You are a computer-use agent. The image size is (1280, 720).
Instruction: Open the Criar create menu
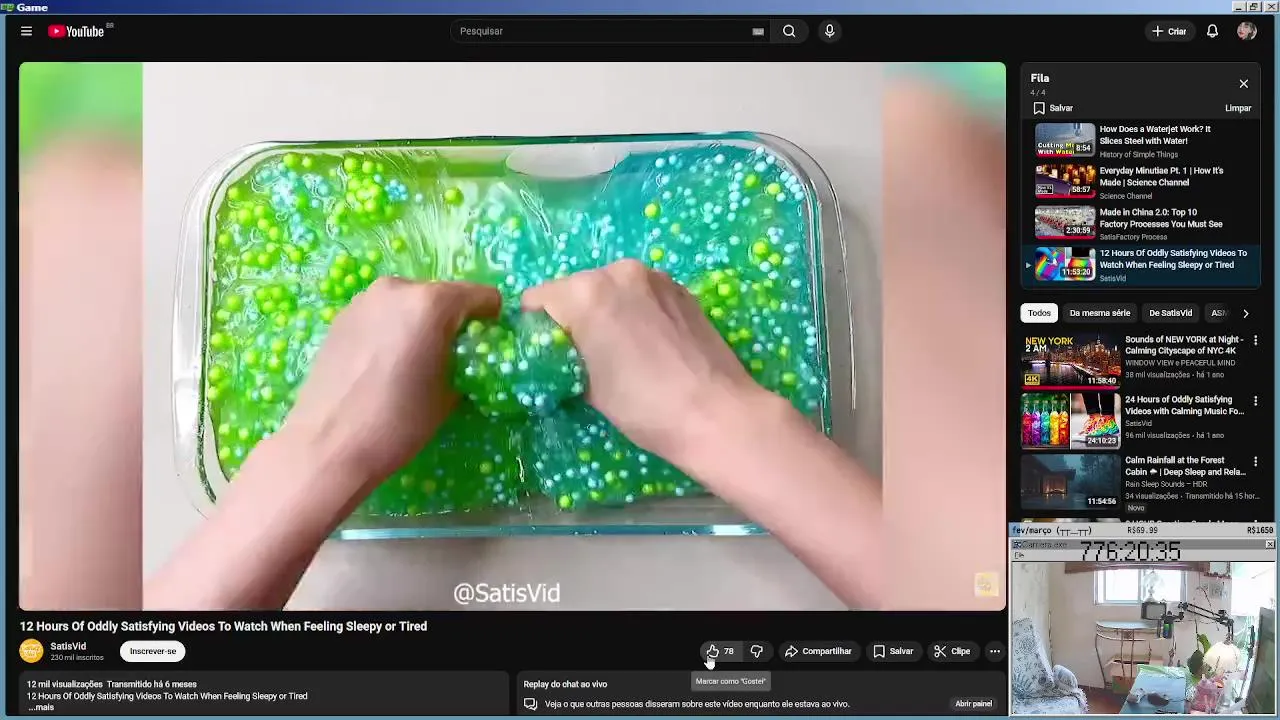click(1169, 31)
